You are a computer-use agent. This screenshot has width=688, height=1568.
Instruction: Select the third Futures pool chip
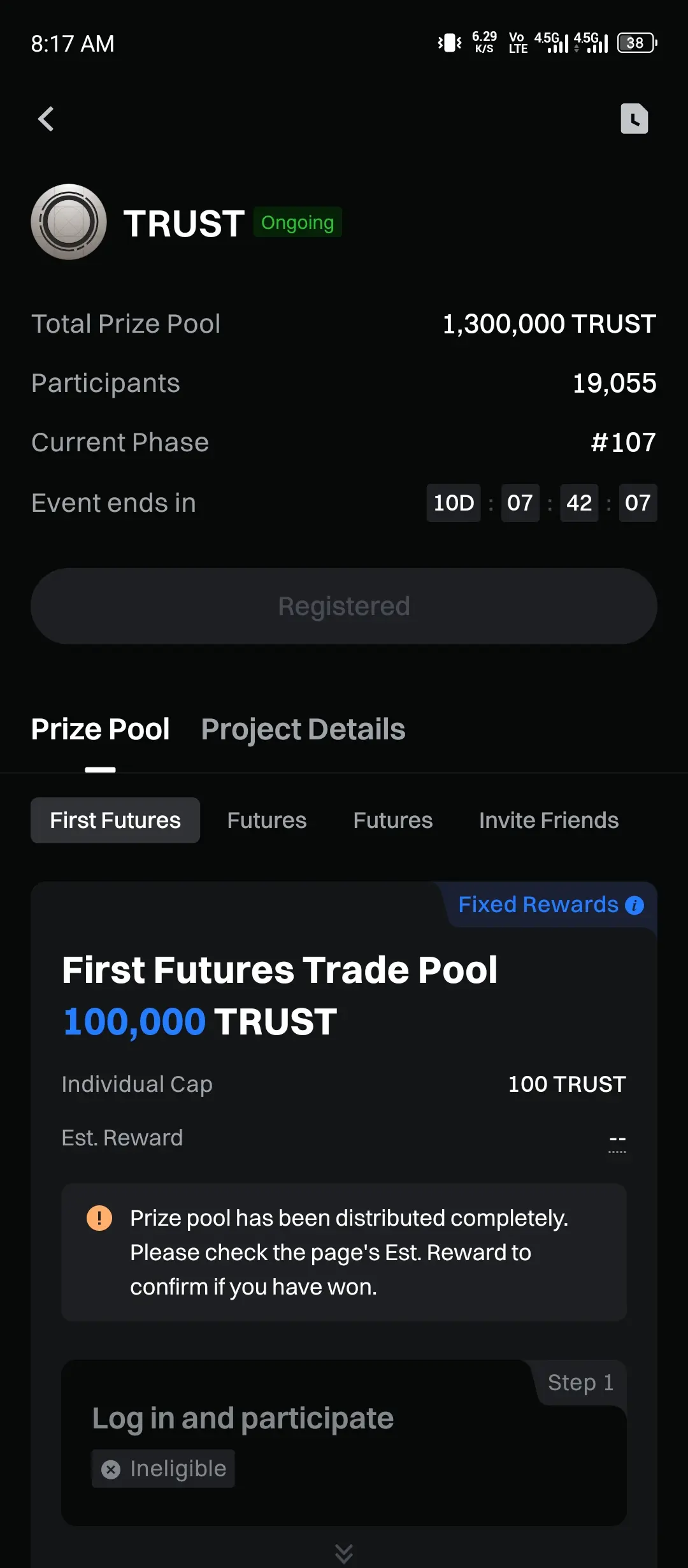tap(393, 820)
